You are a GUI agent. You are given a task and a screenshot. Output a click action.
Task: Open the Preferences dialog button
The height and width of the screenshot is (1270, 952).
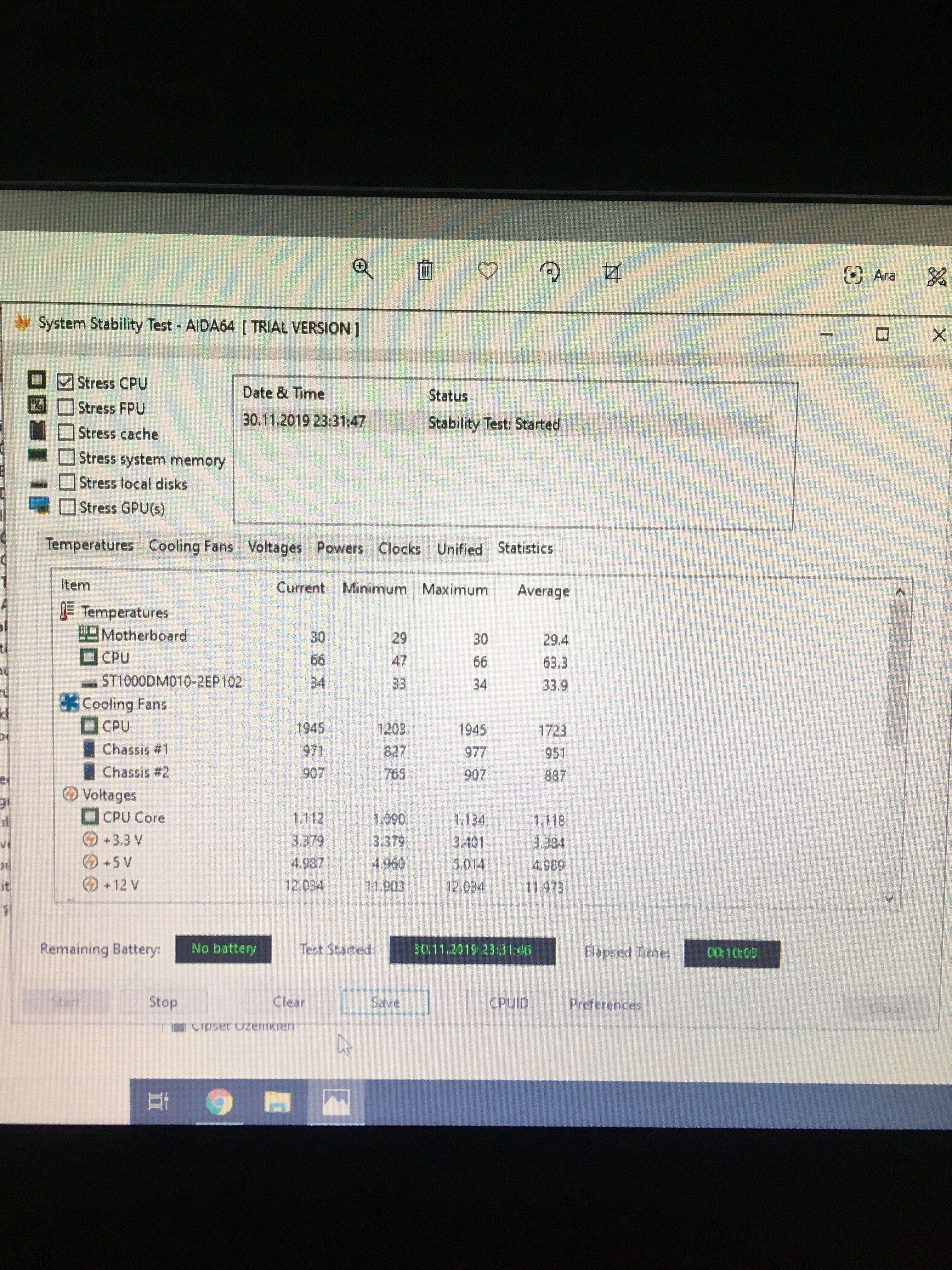pyautogui.click(x=605, y=1004)
